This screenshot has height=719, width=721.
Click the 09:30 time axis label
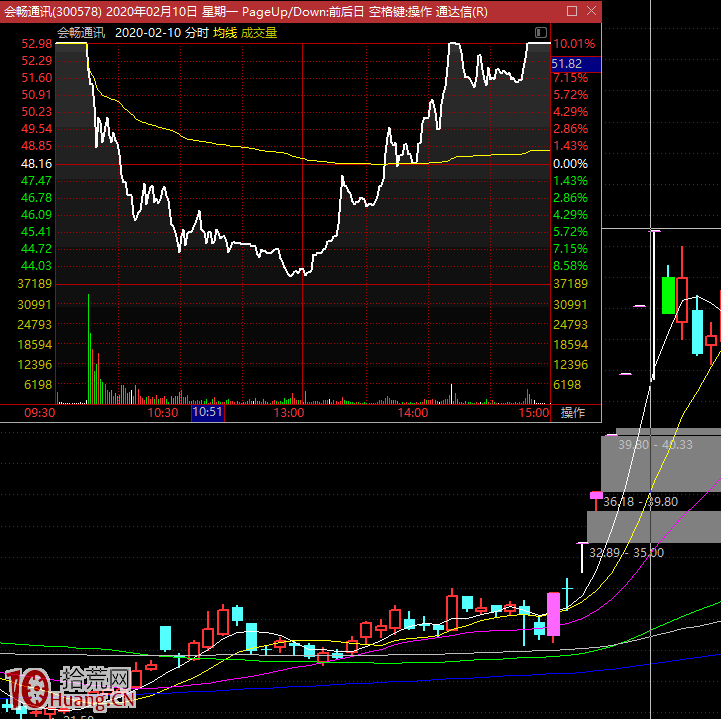[40, 412]
